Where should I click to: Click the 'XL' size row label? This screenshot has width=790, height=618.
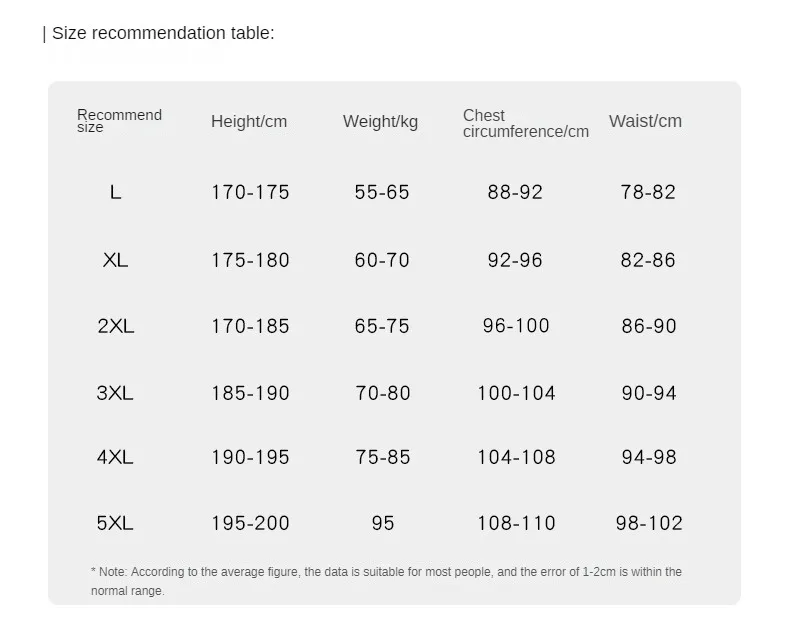[115, 260]
